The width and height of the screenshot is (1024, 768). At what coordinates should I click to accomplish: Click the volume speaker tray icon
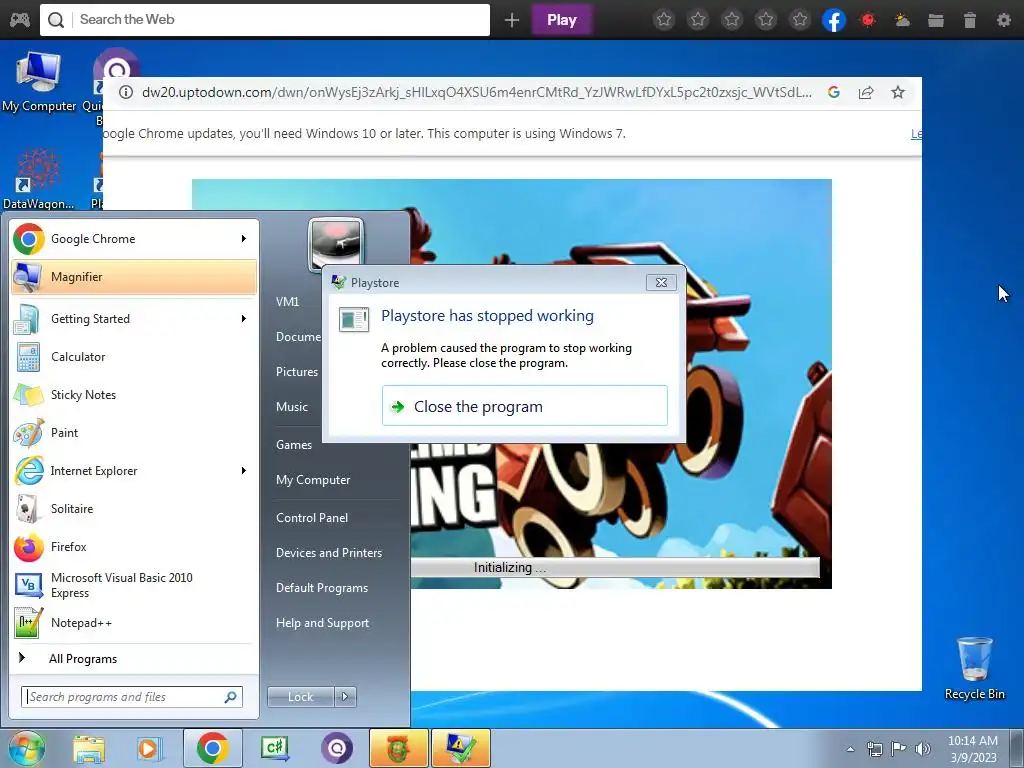[x=923, y=749]
